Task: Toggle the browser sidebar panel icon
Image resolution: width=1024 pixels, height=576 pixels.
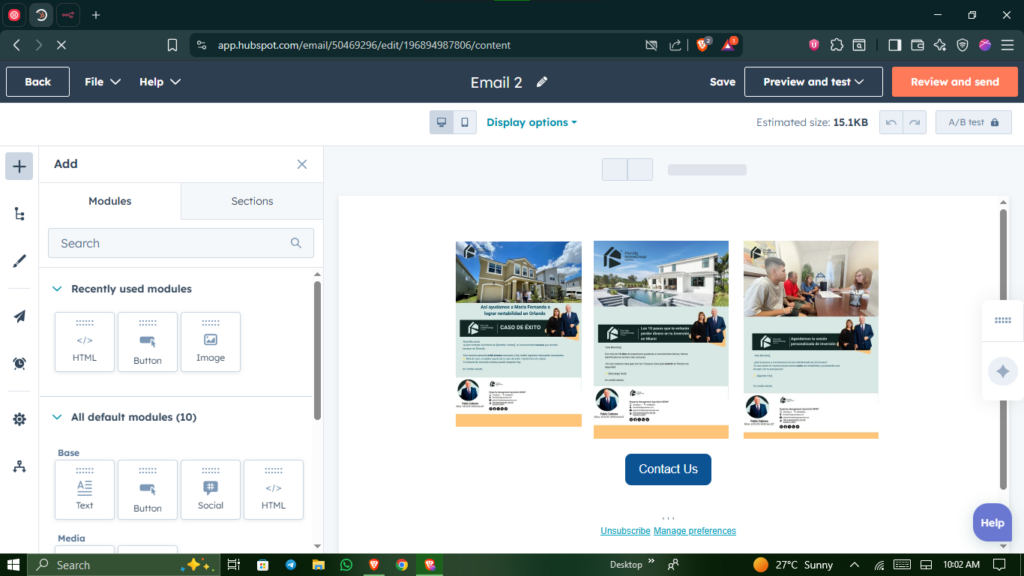Action: (895, 45)
